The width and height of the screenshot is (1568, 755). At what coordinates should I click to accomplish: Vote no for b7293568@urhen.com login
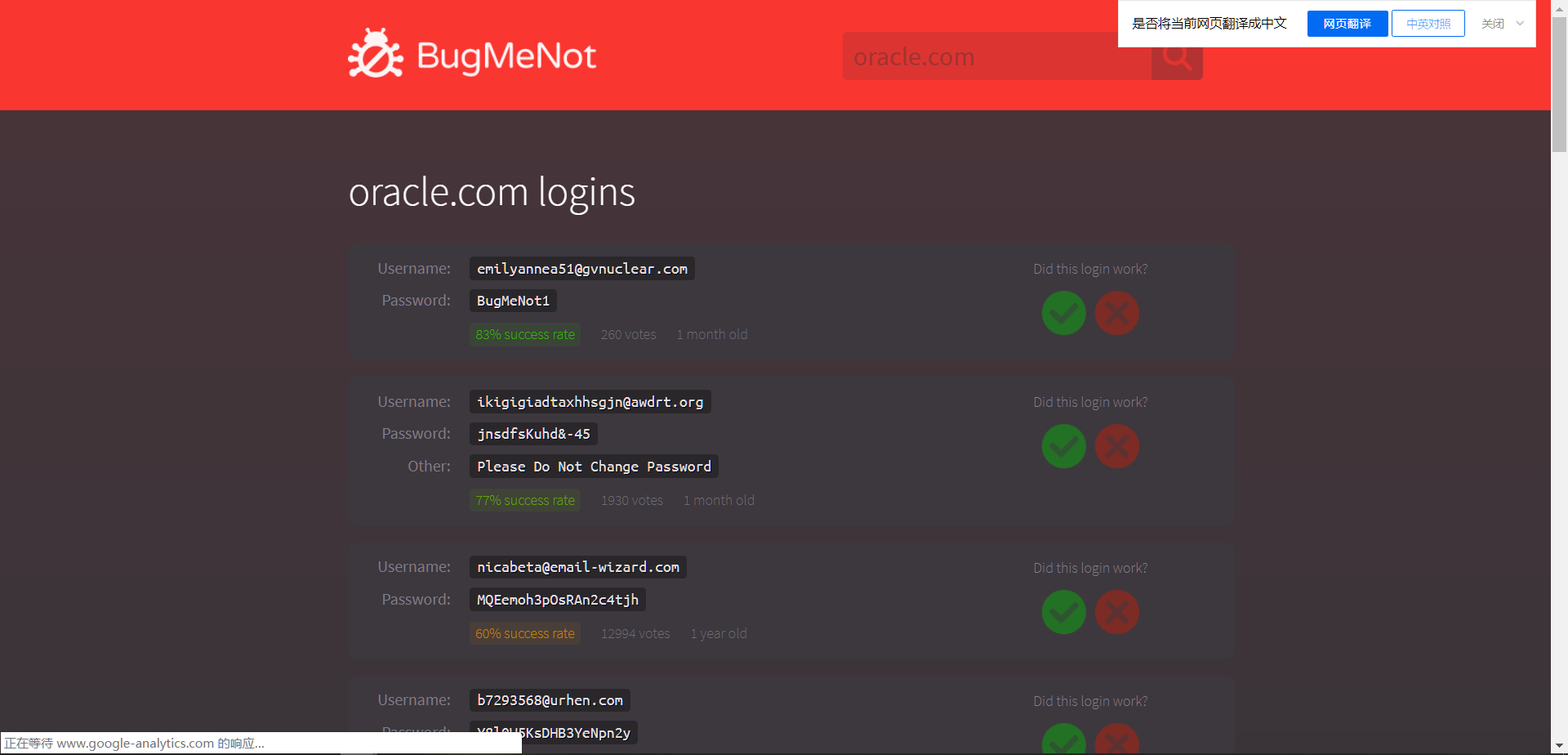[x=1117, y=739]
